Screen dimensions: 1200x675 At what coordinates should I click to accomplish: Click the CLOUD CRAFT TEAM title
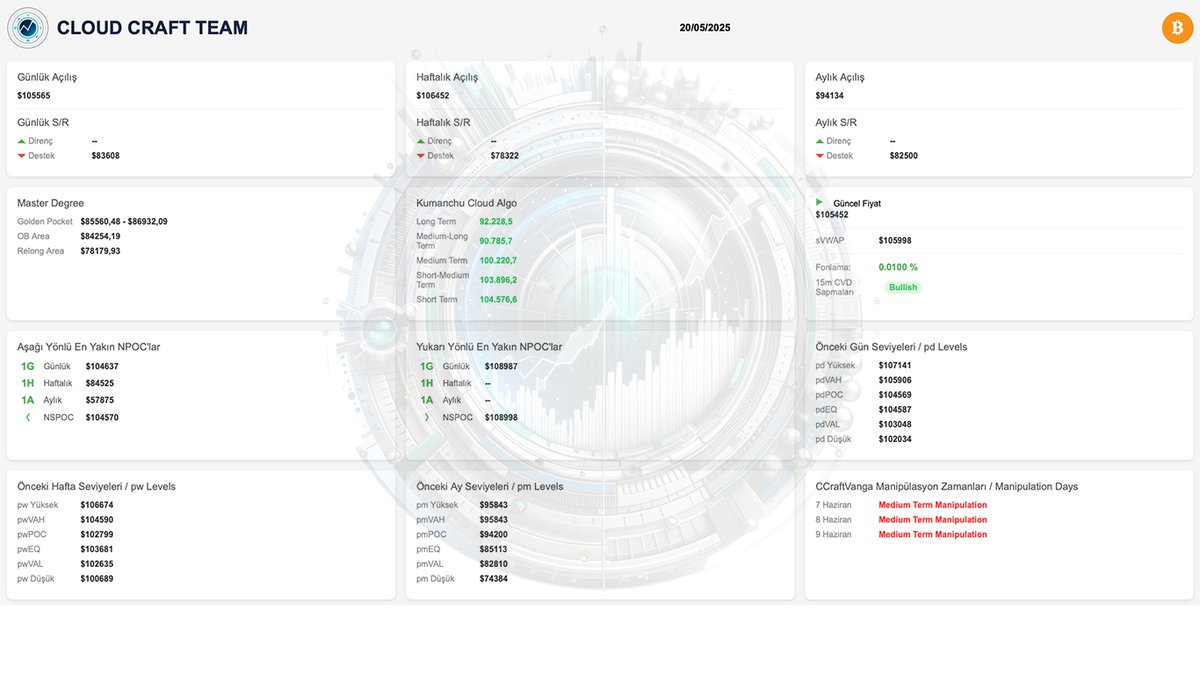[152, 28]
